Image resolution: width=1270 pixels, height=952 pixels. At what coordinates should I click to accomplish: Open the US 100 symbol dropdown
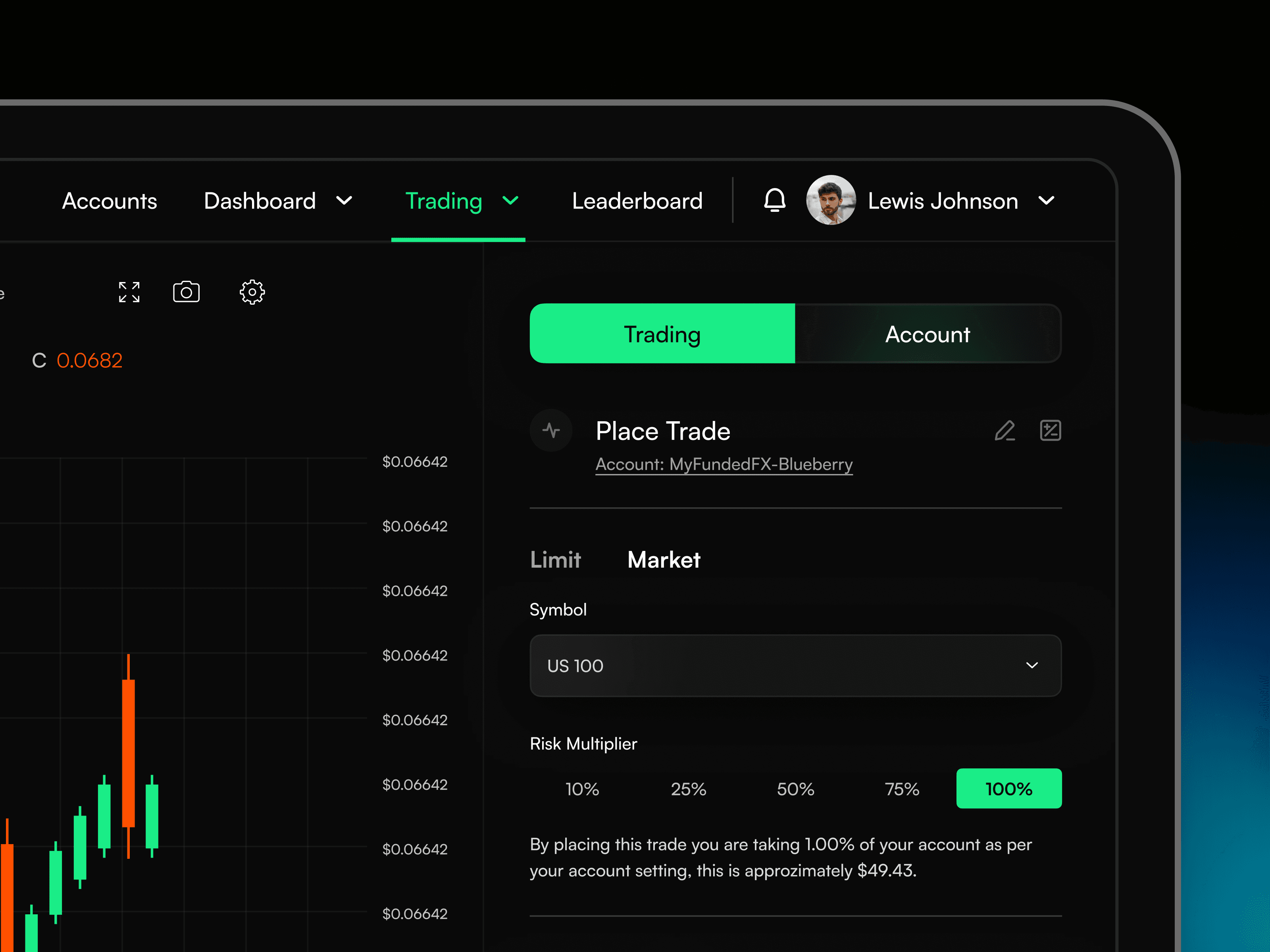795,666
